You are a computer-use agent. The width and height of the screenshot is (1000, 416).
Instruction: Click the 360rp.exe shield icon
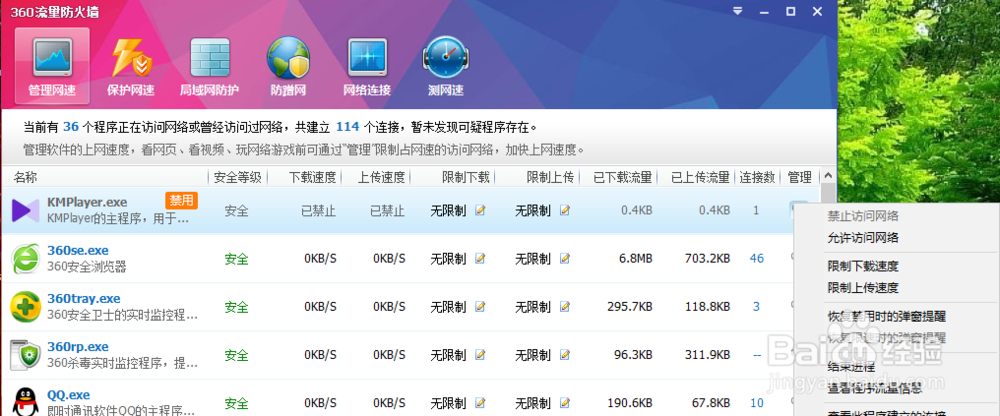coord(26,355)
